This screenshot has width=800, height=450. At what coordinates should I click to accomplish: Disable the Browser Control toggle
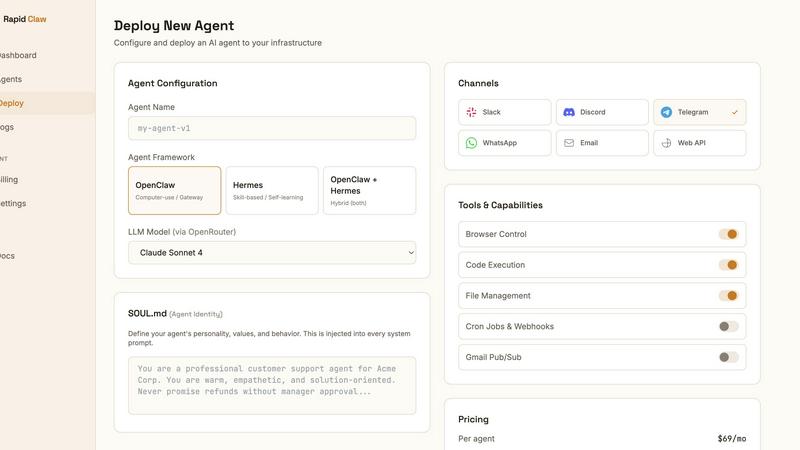coord(728,234)
